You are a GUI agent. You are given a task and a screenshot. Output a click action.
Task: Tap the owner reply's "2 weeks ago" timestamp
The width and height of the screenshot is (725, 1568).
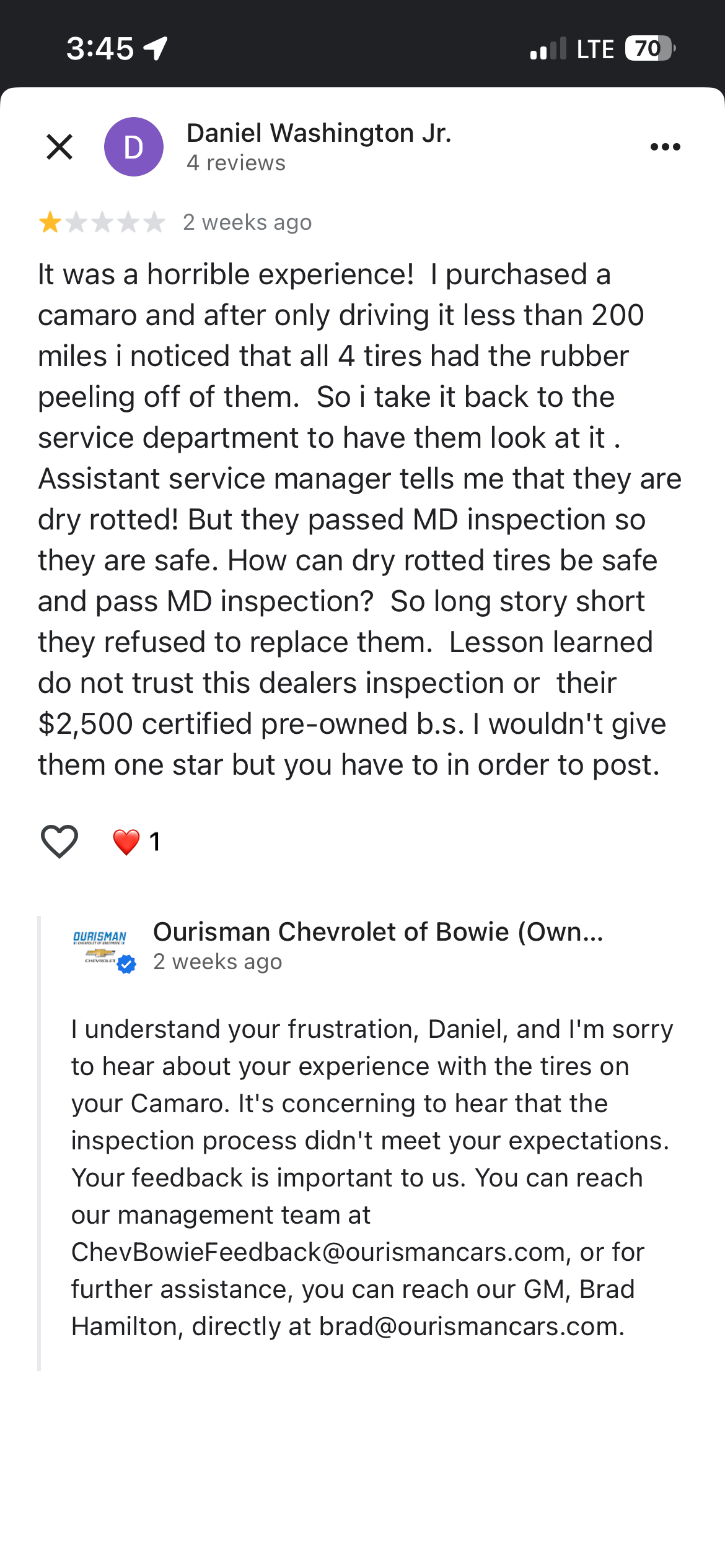(217, 962)
